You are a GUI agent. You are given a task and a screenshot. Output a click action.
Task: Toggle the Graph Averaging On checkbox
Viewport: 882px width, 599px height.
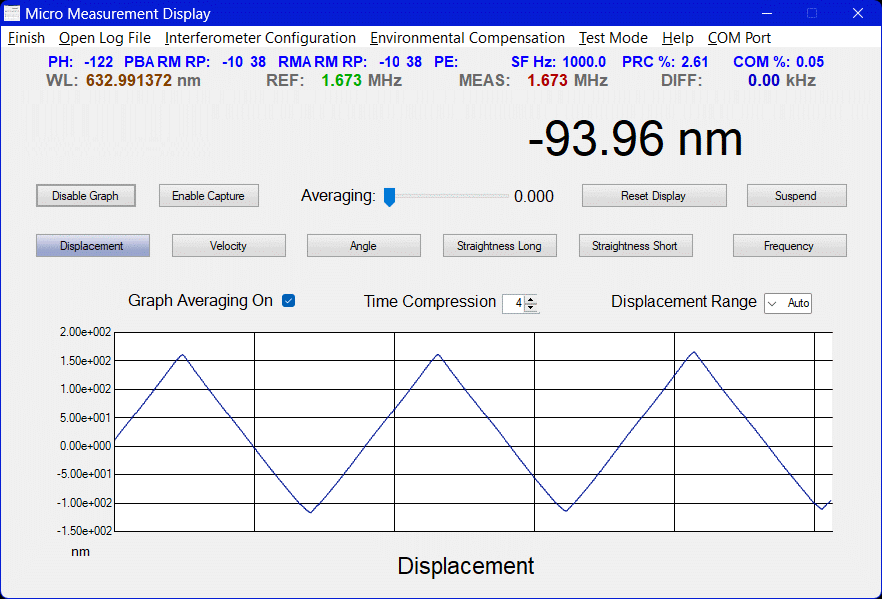289,301
